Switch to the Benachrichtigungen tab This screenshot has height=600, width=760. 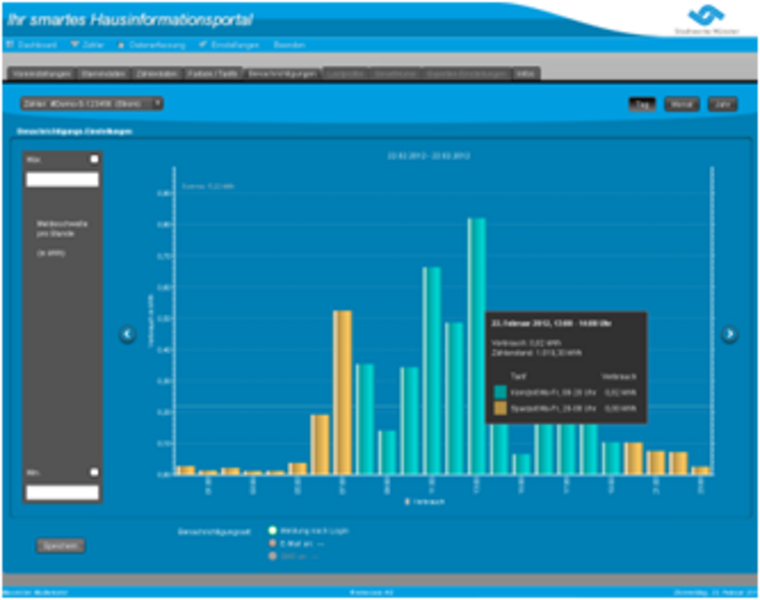tap(282, 74)
